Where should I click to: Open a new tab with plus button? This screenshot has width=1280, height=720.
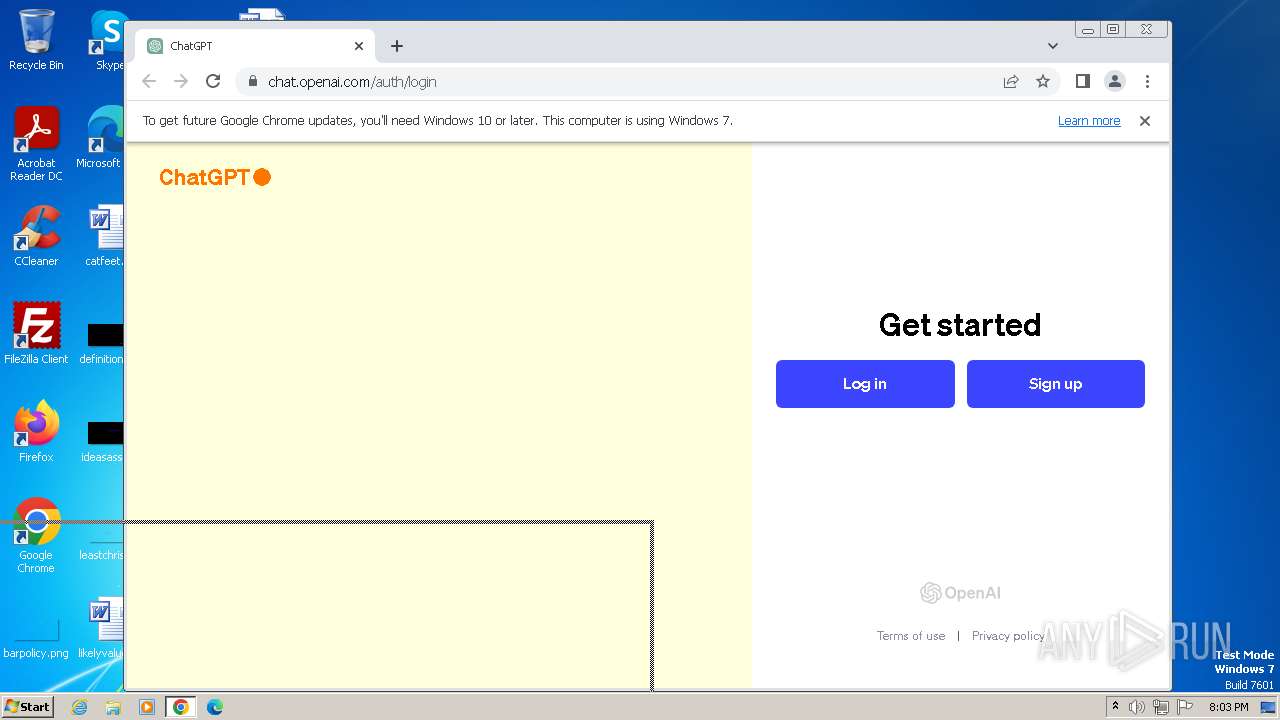tap(397, 46)
